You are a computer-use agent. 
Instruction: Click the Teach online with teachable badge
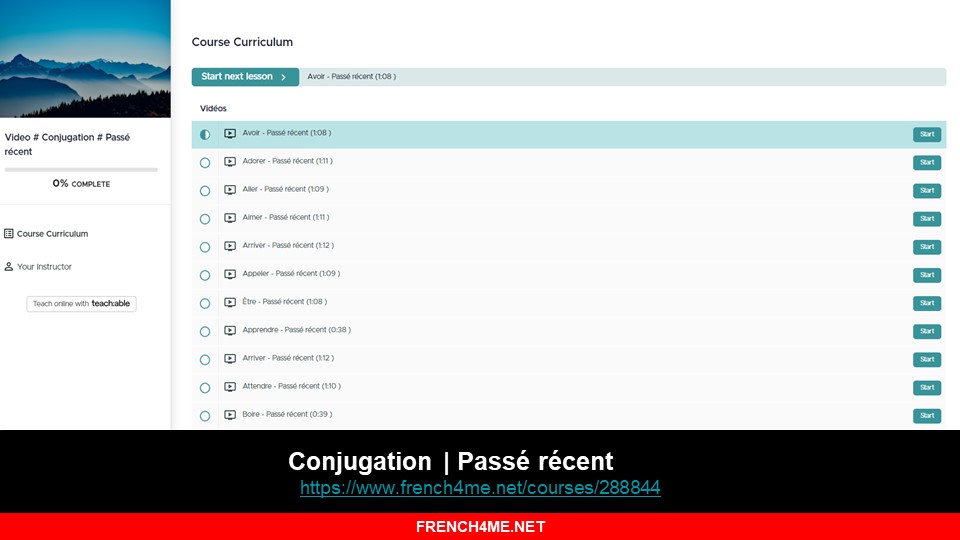pos(81,304)
